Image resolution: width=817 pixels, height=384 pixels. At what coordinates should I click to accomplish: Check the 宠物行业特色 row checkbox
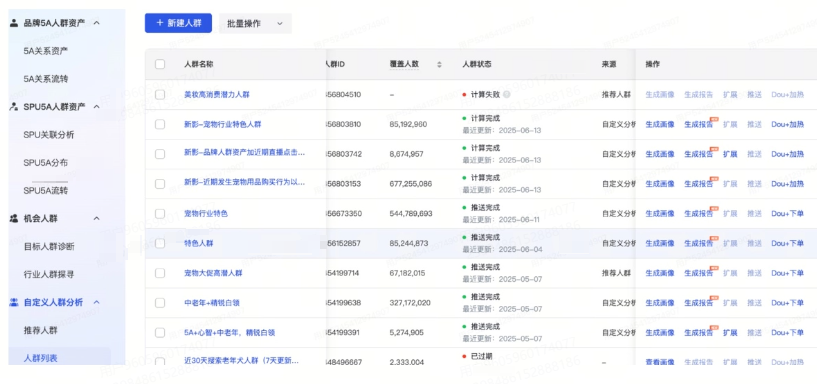click(160, 214)
